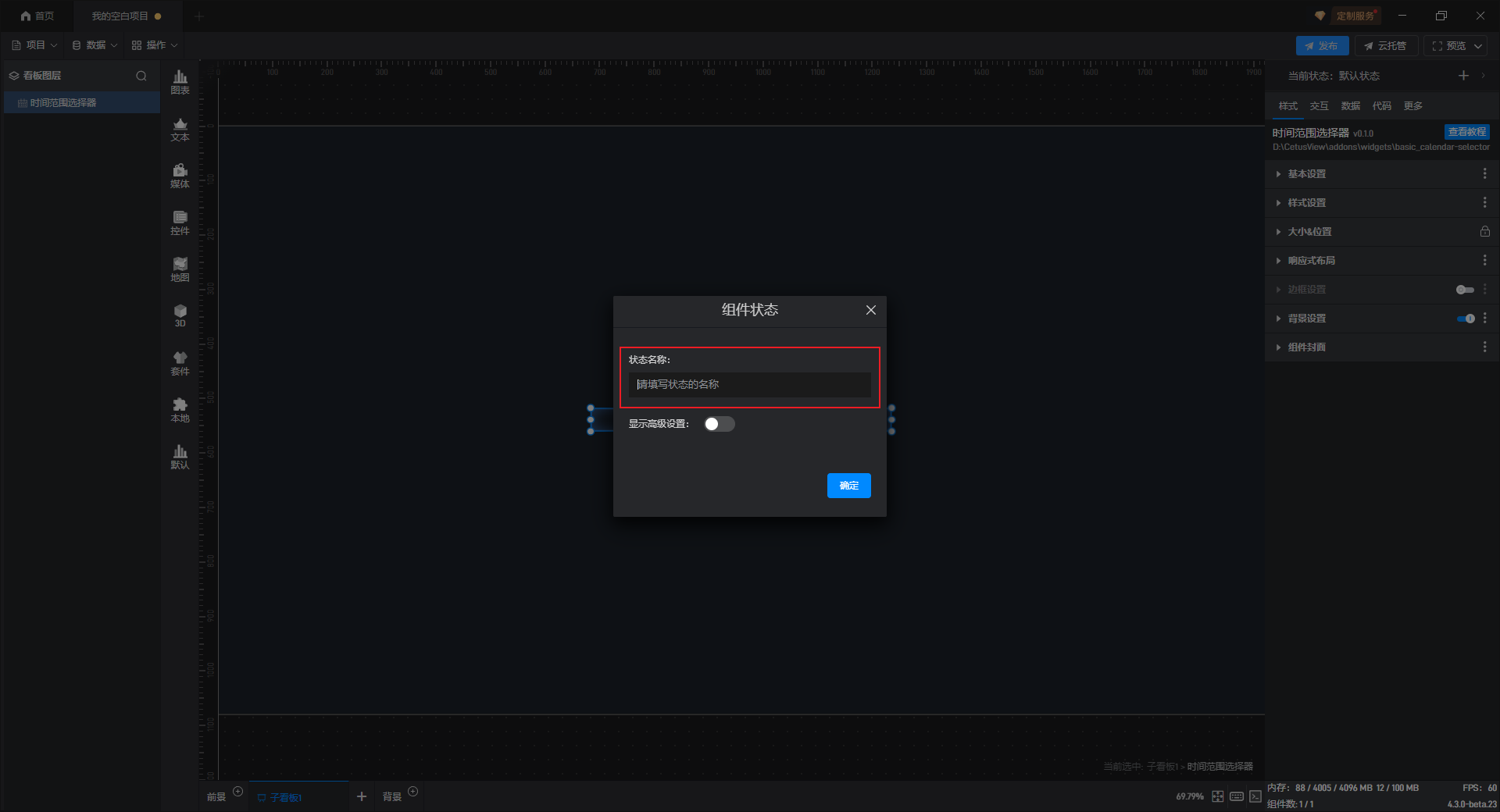Image resolution: width=1500 pixels, height=812 pixels.
Task: Open more options for 样式设置
Action: tap(1485, 203)
